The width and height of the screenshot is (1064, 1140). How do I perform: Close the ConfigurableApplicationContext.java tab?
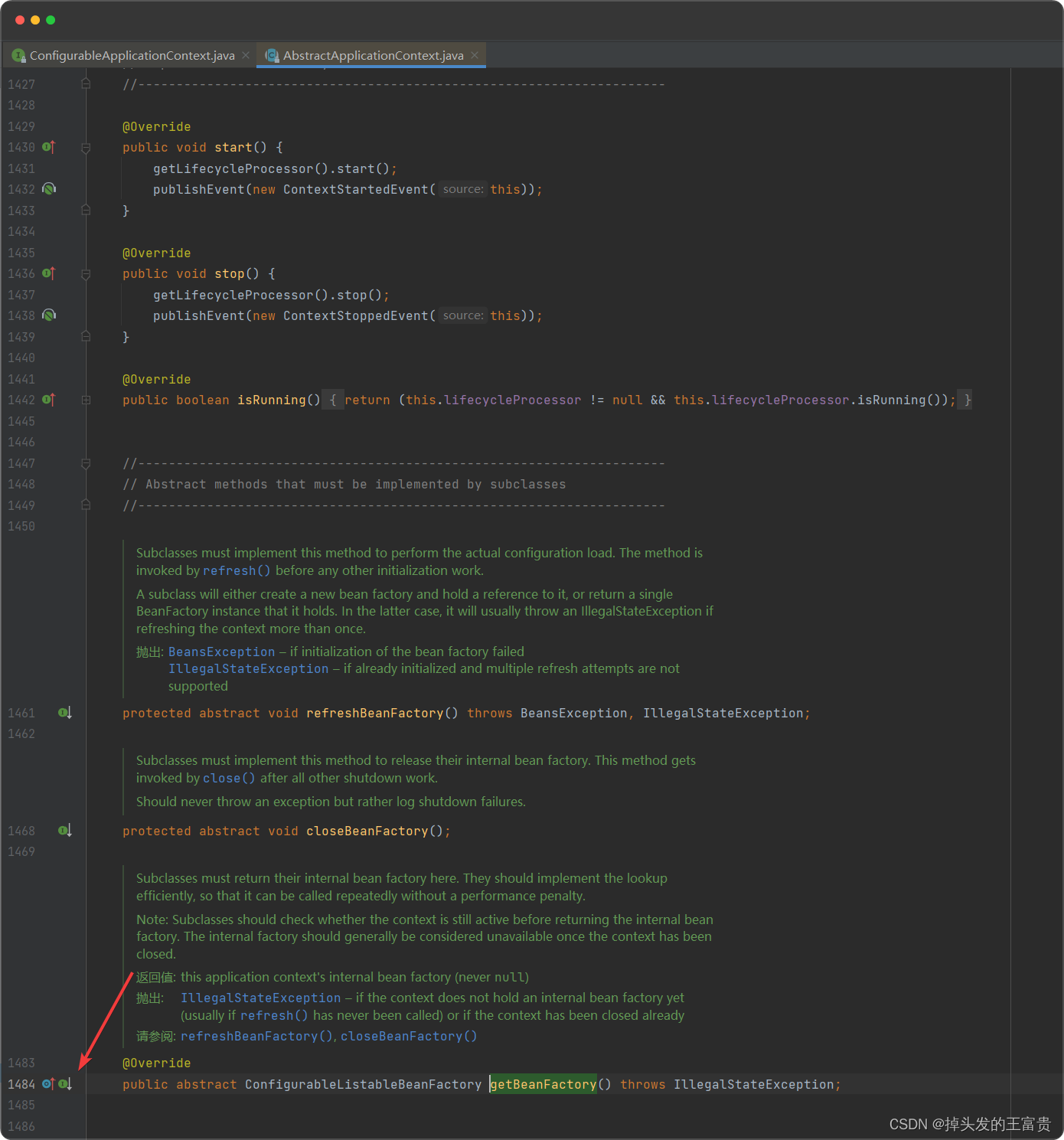point(246,55)
